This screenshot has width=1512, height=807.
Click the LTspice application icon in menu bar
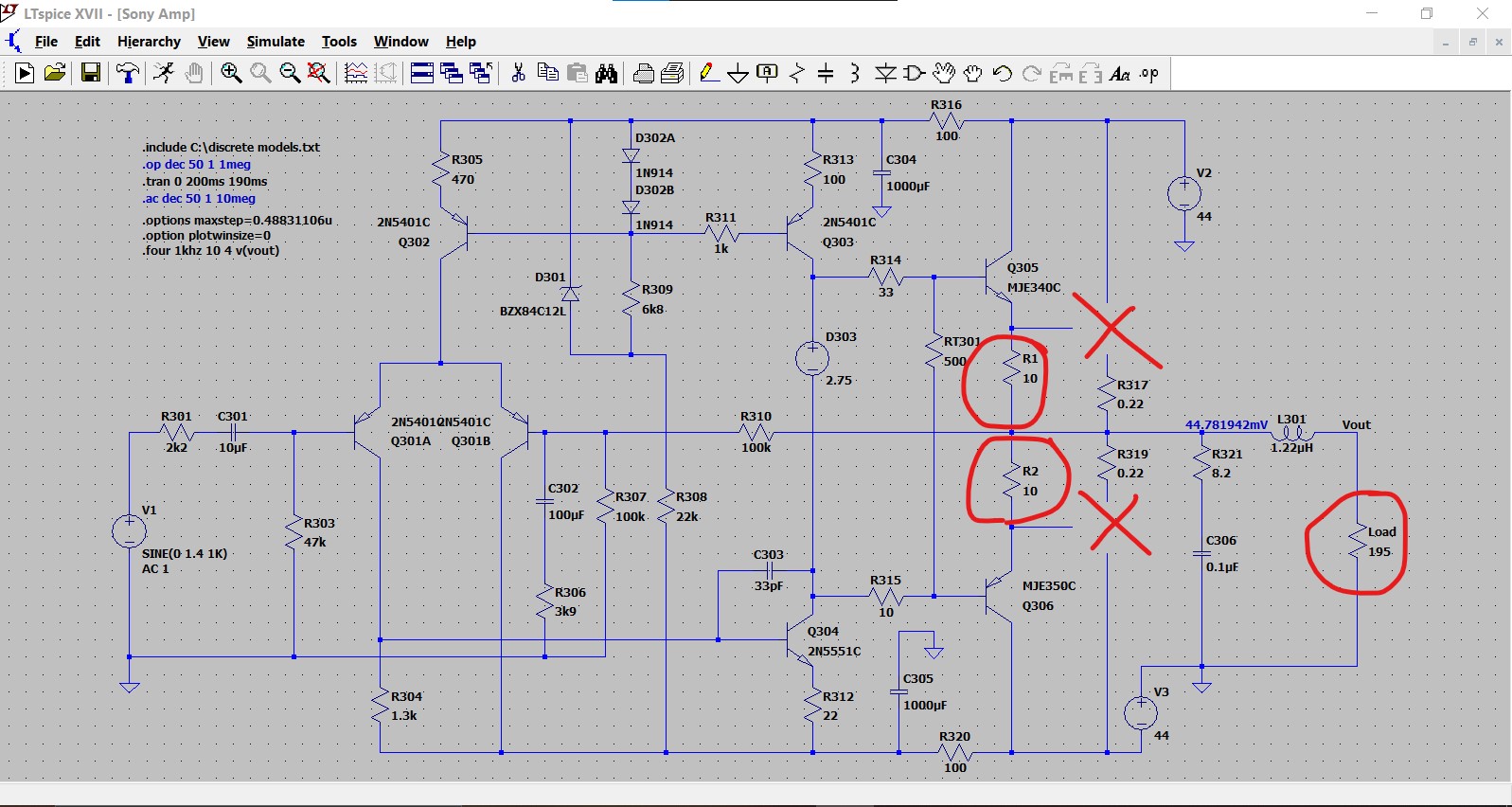(13, 42)
